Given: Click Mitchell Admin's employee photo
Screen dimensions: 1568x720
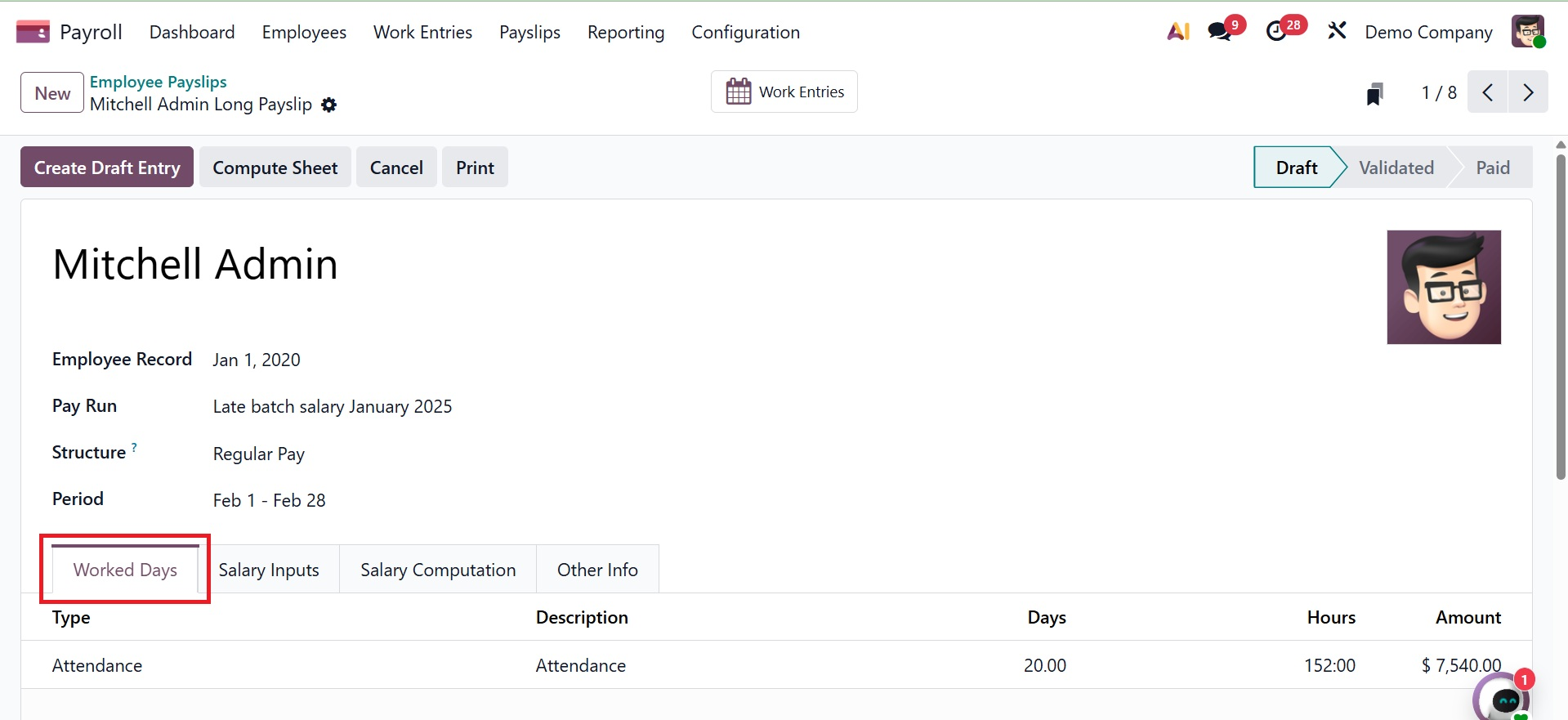Looking at the screenshot, I should pos(1444,287).
